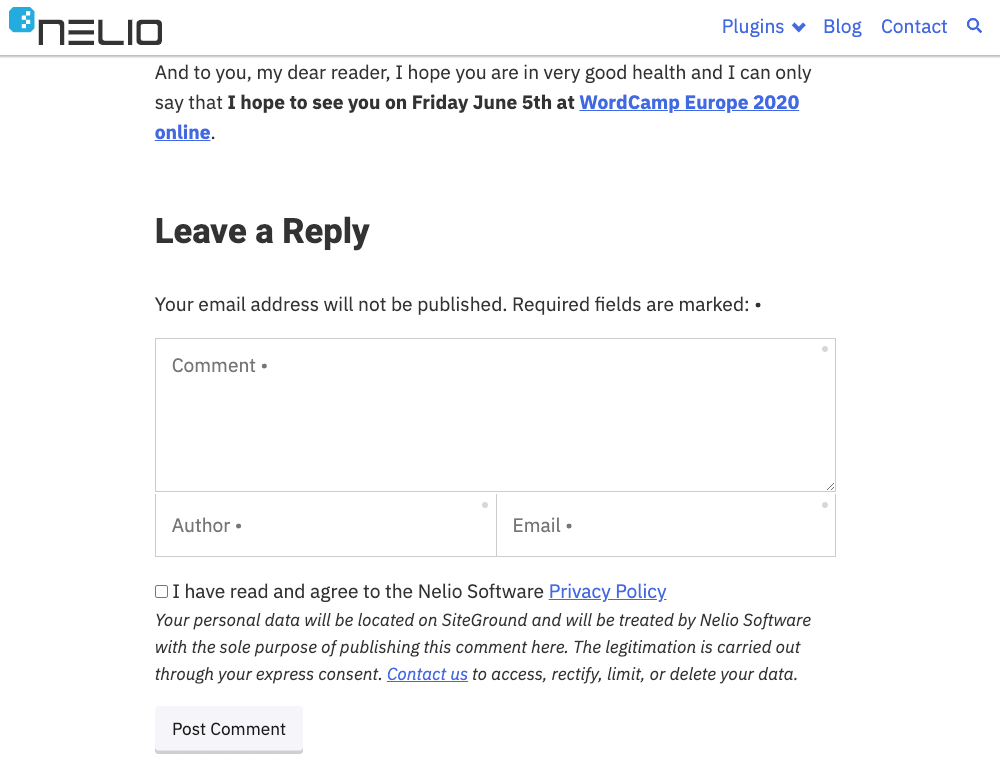The height and width of the screenshot is (766, 1000).
Task: Expand the Plugins dropdown chevron
Action: (798, 27)
